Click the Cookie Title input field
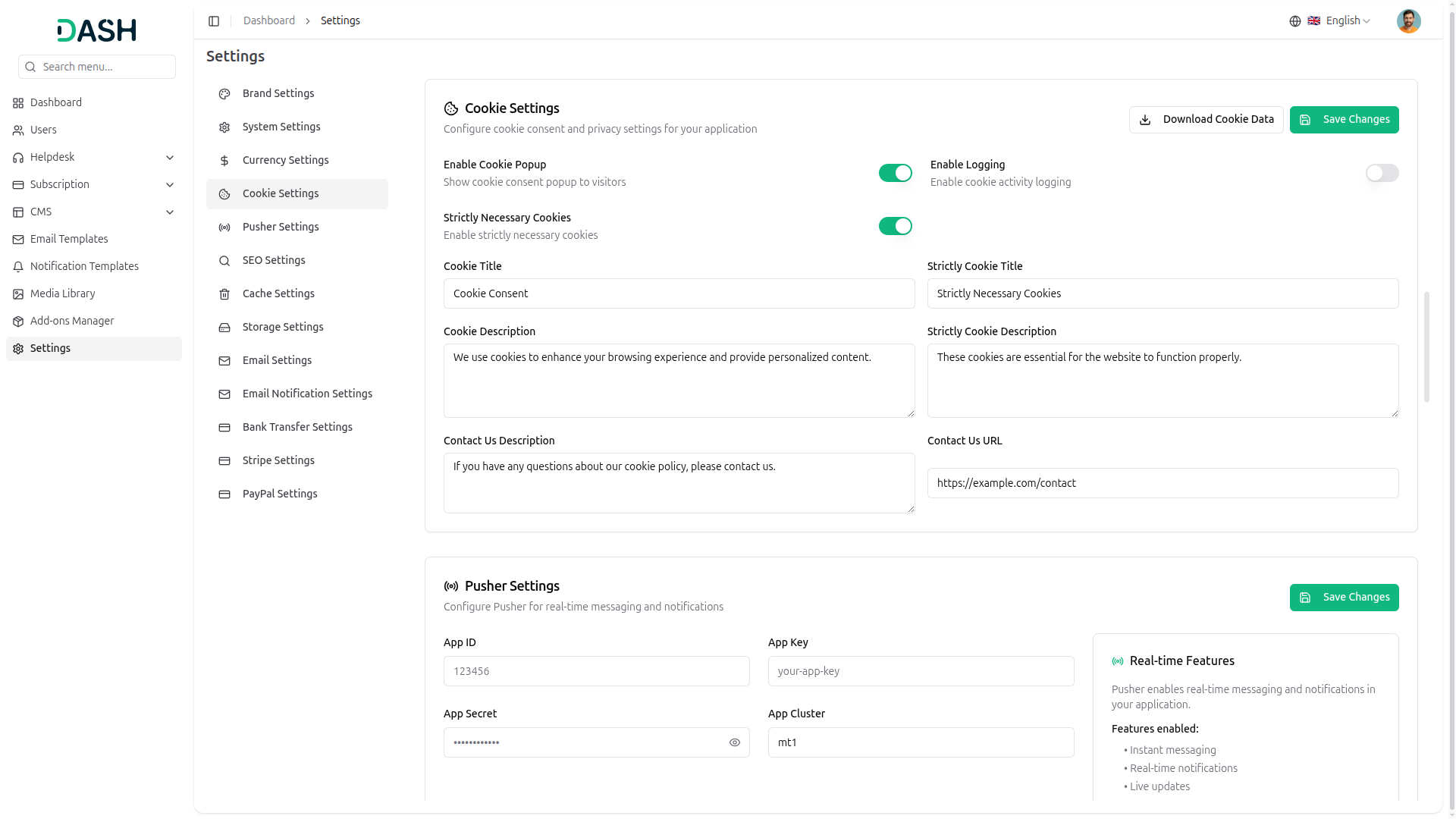This screenshot has width=1456, height=819. 679,293
